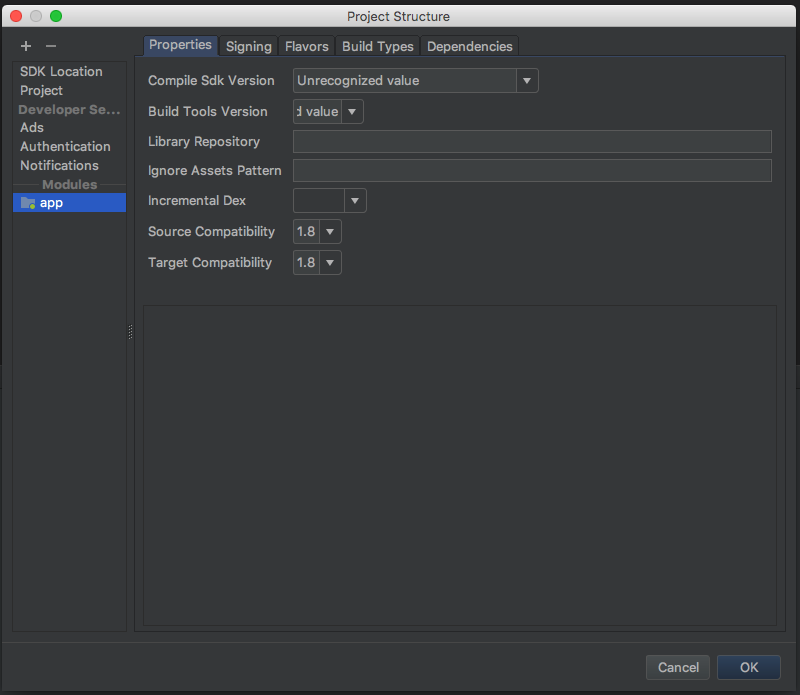The height and width of the screenshot is (695, 800).
Task: Click the sidebar splitter handle
Action: [131, 332]
